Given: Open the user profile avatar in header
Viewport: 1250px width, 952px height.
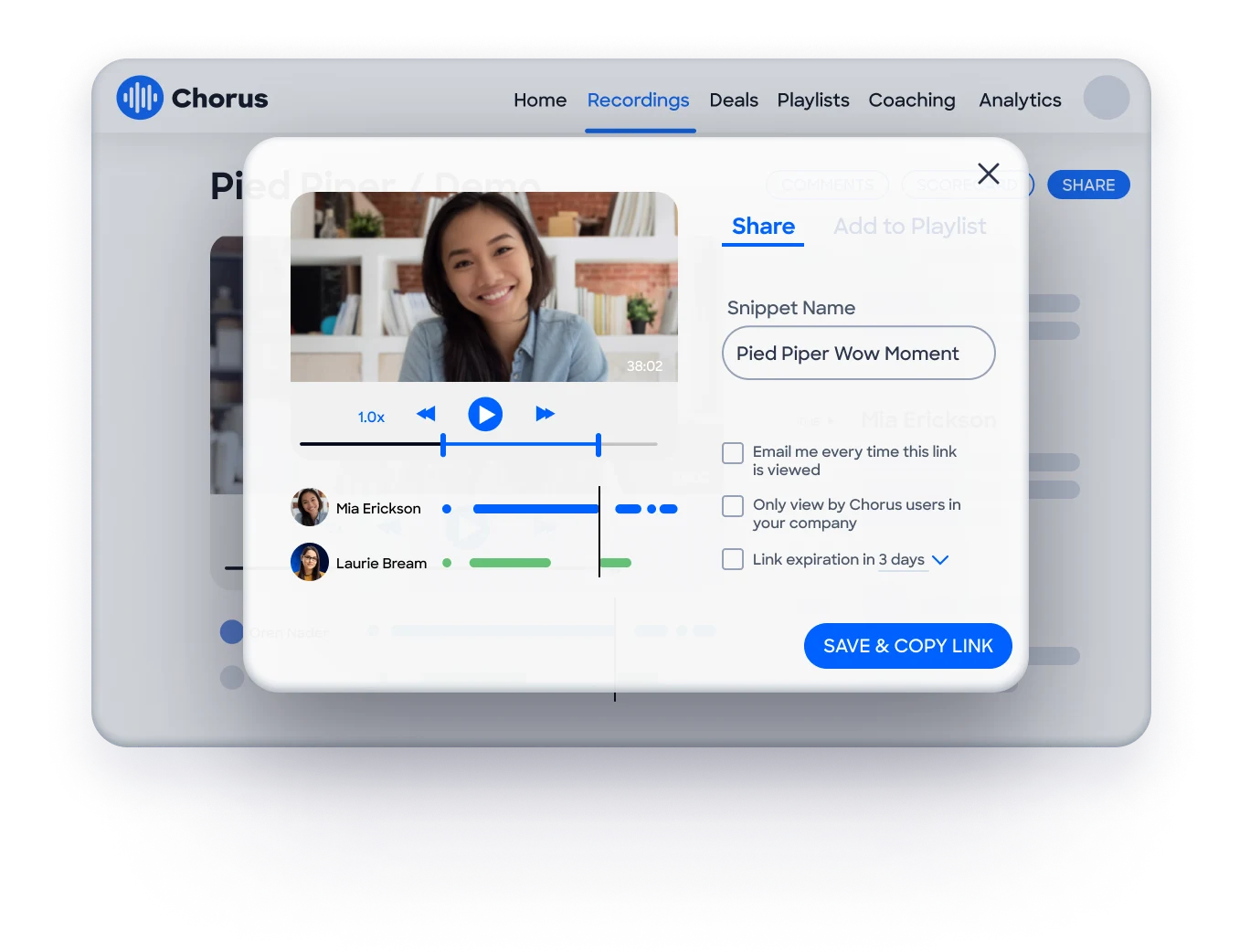Looking at the screenshot, I should point(1107,98).
